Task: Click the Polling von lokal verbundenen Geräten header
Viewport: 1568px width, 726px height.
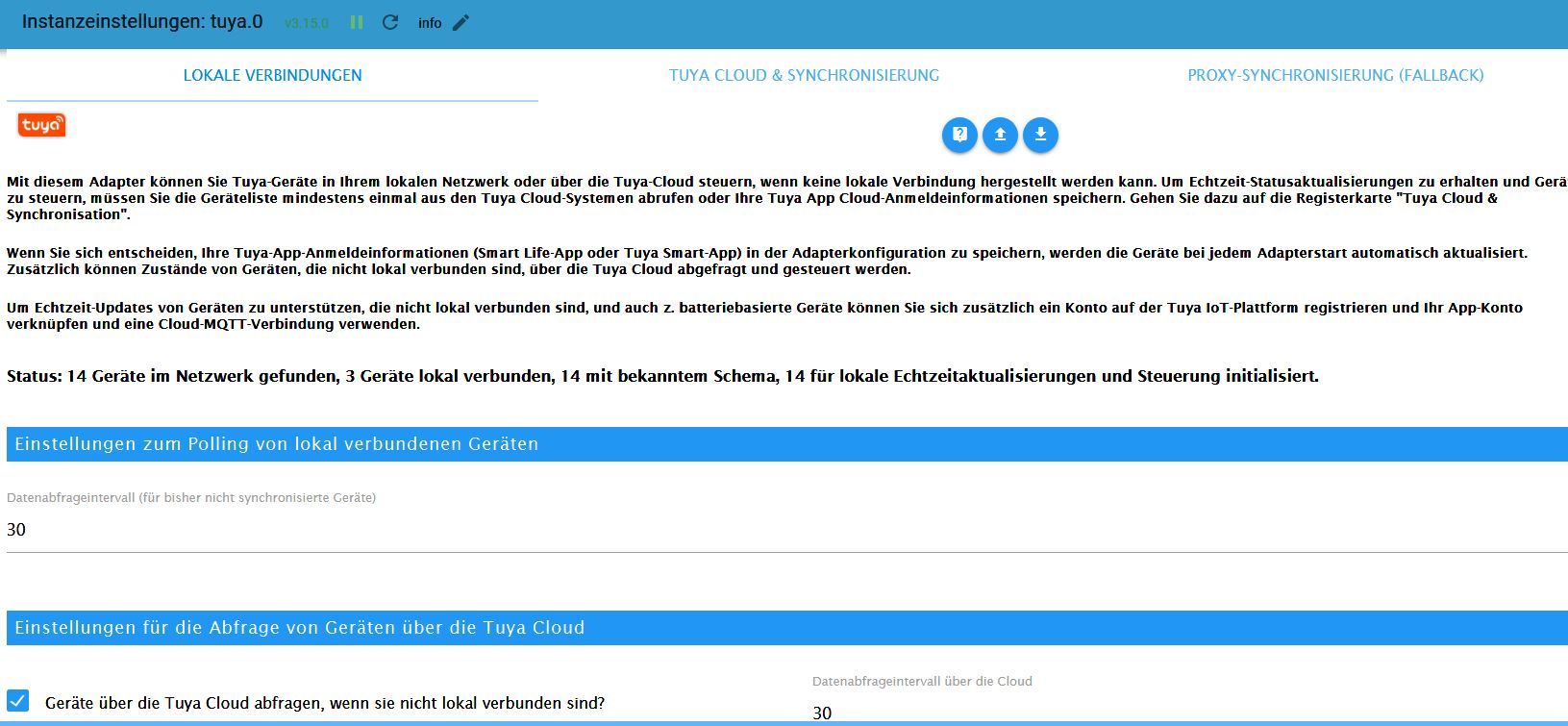Action: pos(787,444)
